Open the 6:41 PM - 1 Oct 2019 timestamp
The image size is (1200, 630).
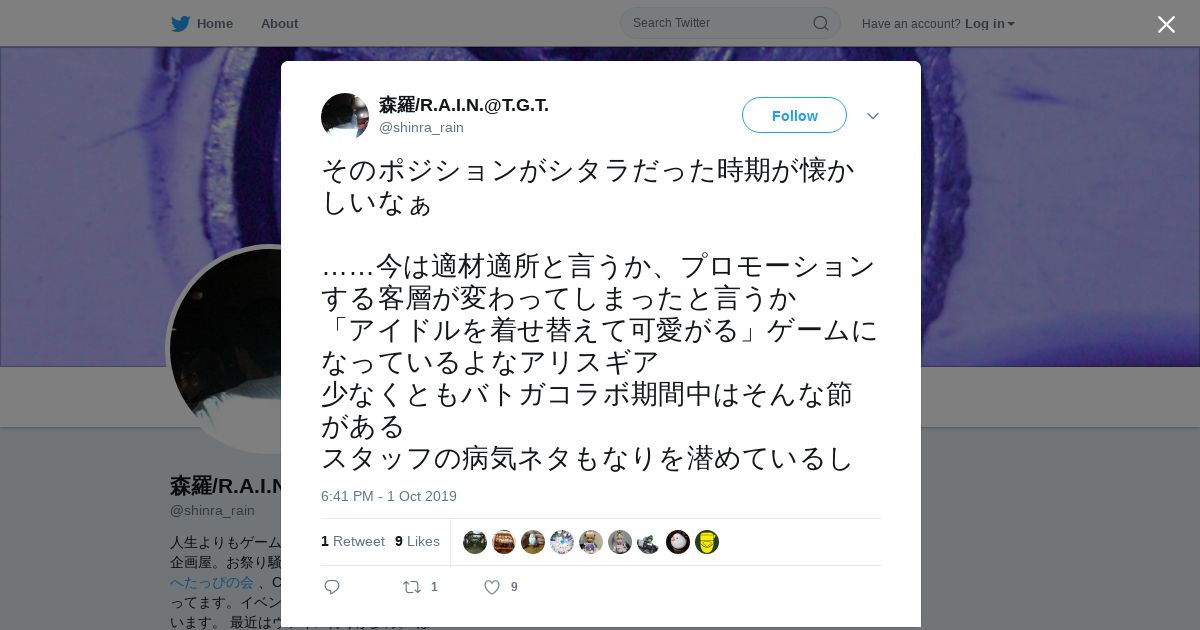pyautogui.click(x=389, y=496)
